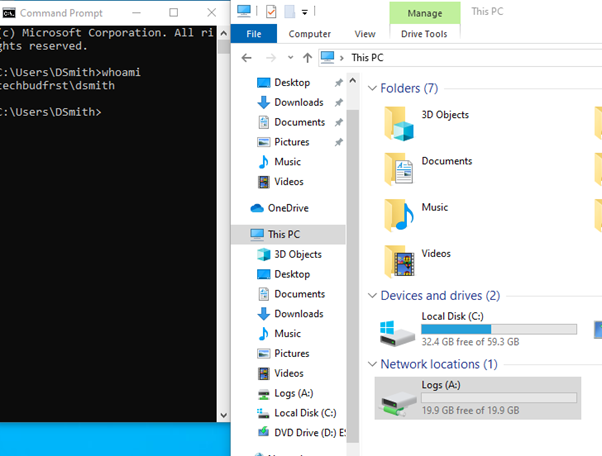Click the Properties icon in quick access toolbar
Image resolution: width=602 pixels, height=456 pixels.
coord(270,12)
